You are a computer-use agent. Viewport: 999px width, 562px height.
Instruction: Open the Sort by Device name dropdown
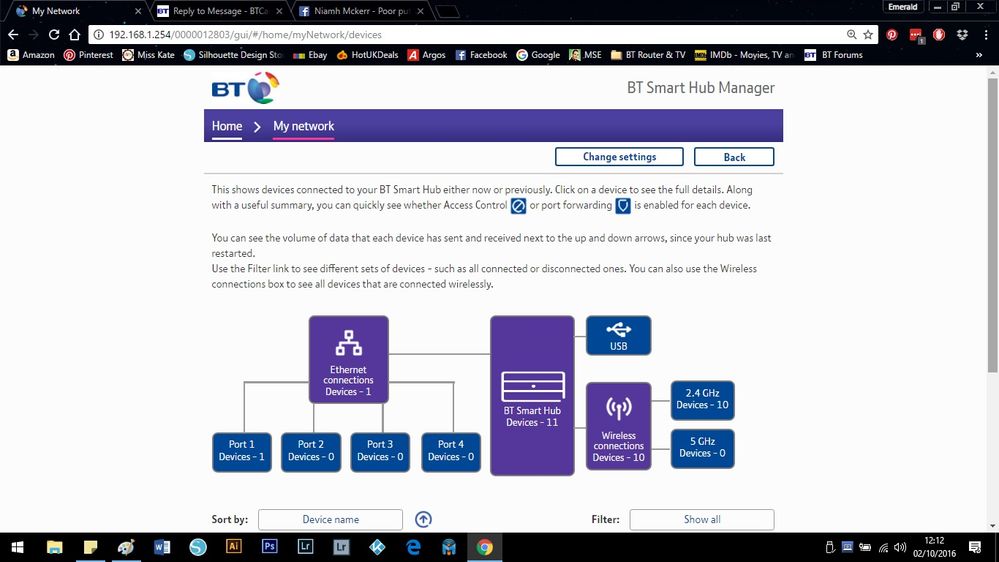330,519
